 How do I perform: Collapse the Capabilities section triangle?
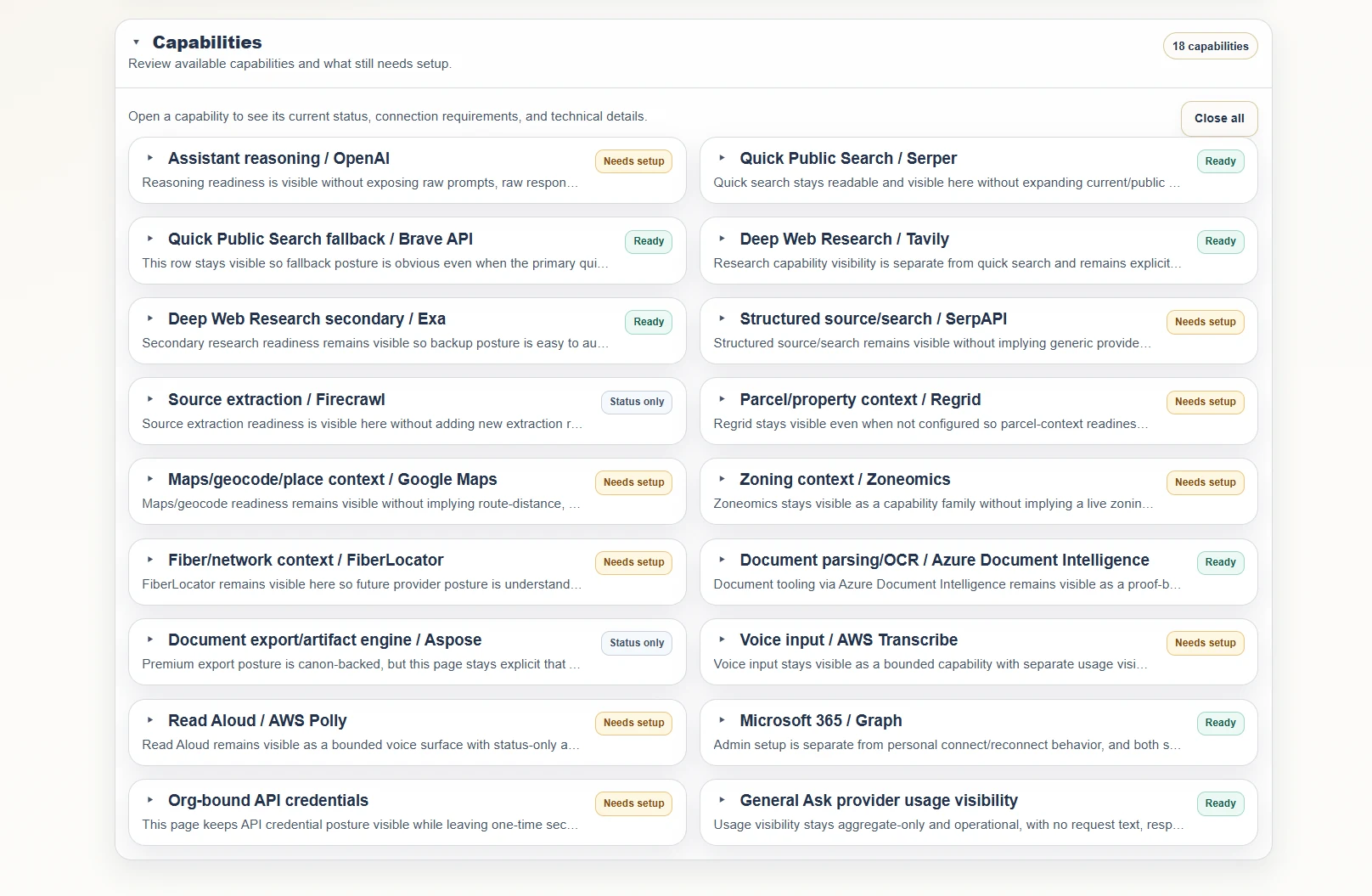tap(136, 42)
